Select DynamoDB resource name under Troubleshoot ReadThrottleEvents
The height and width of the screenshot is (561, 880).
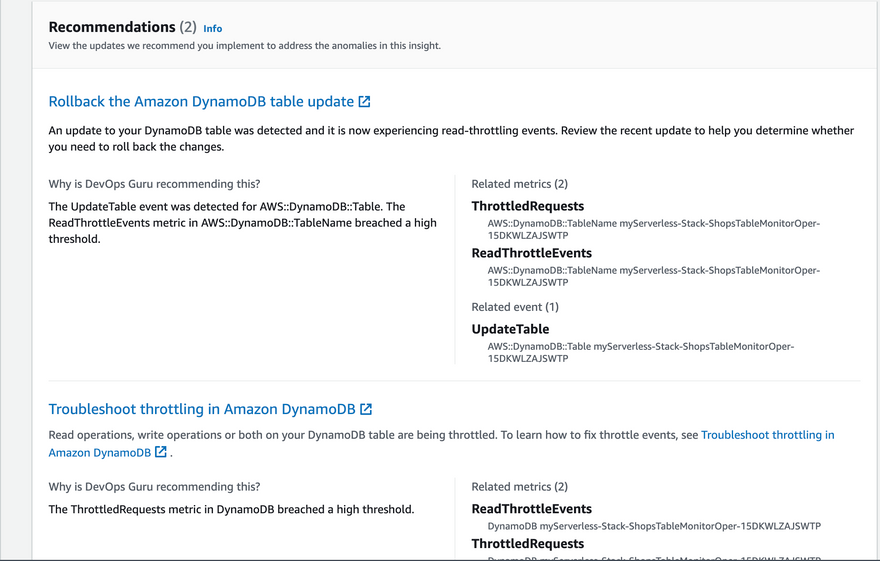coord(654,526)
